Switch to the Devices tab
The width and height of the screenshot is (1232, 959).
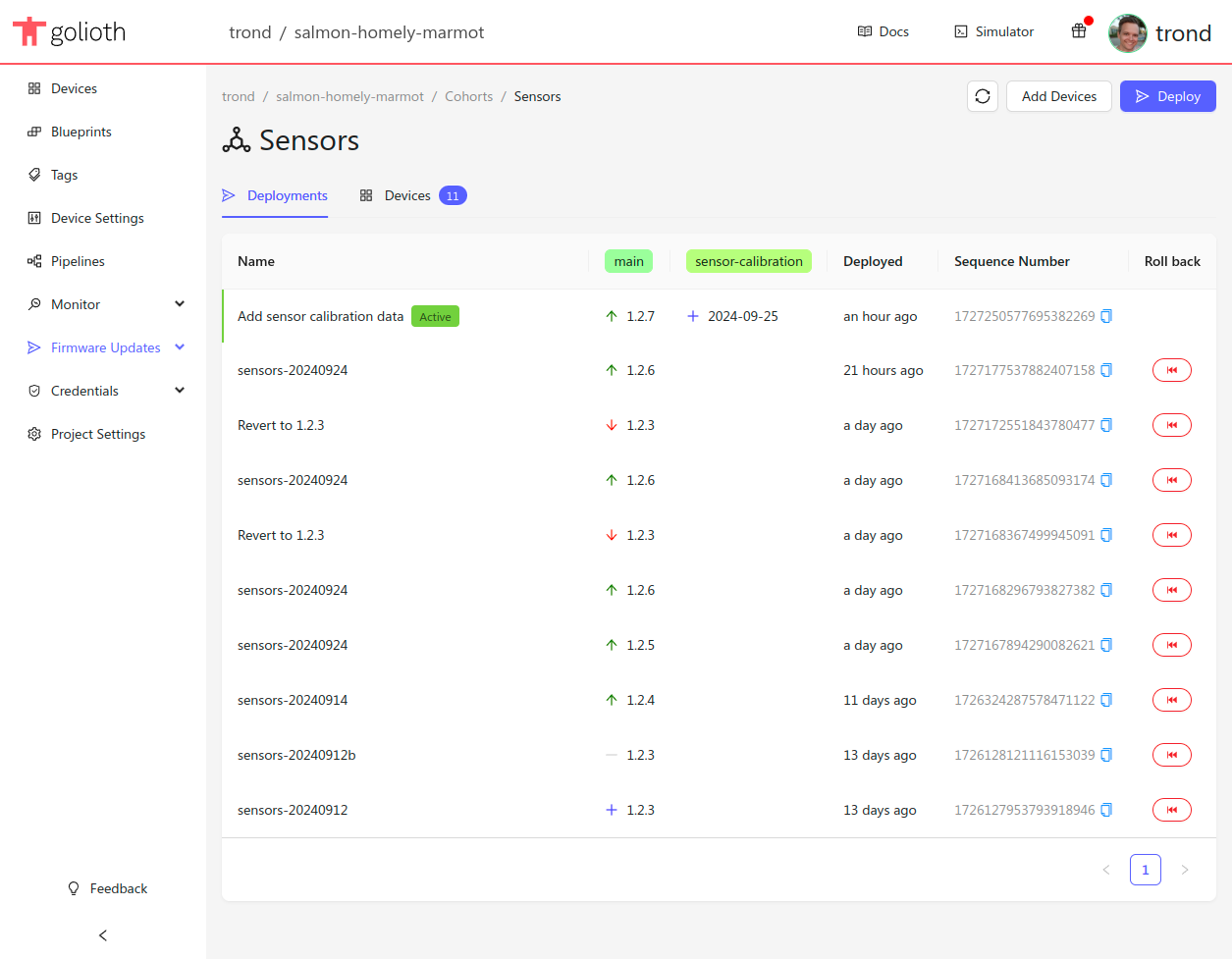406,195
